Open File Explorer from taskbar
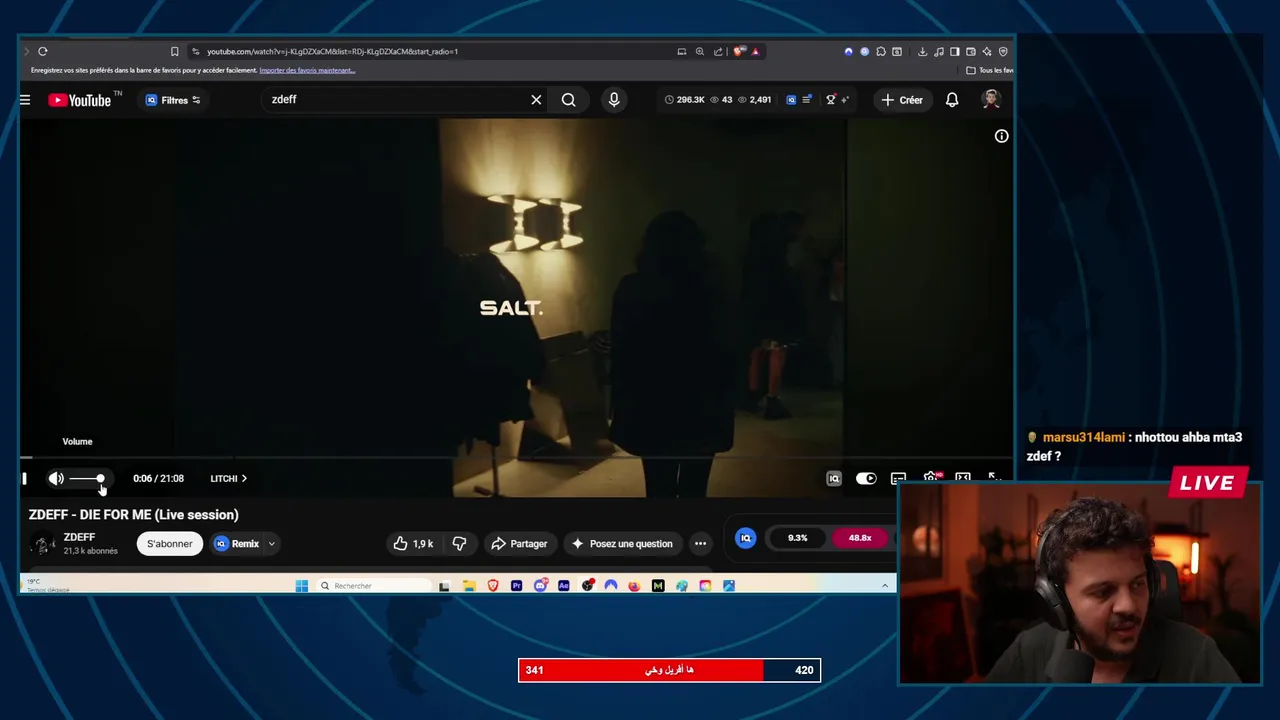 pyautogui.click(x=469, y=586)
